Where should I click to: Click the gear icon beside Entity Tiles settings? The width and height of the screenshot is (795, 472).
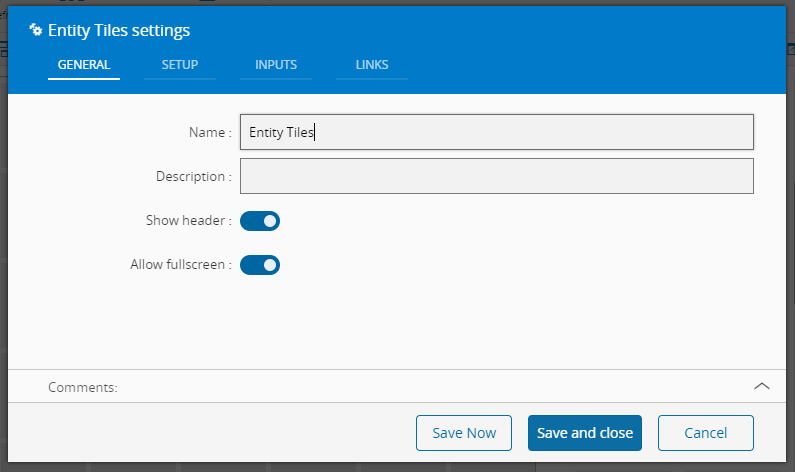click(x=35, y=30)
